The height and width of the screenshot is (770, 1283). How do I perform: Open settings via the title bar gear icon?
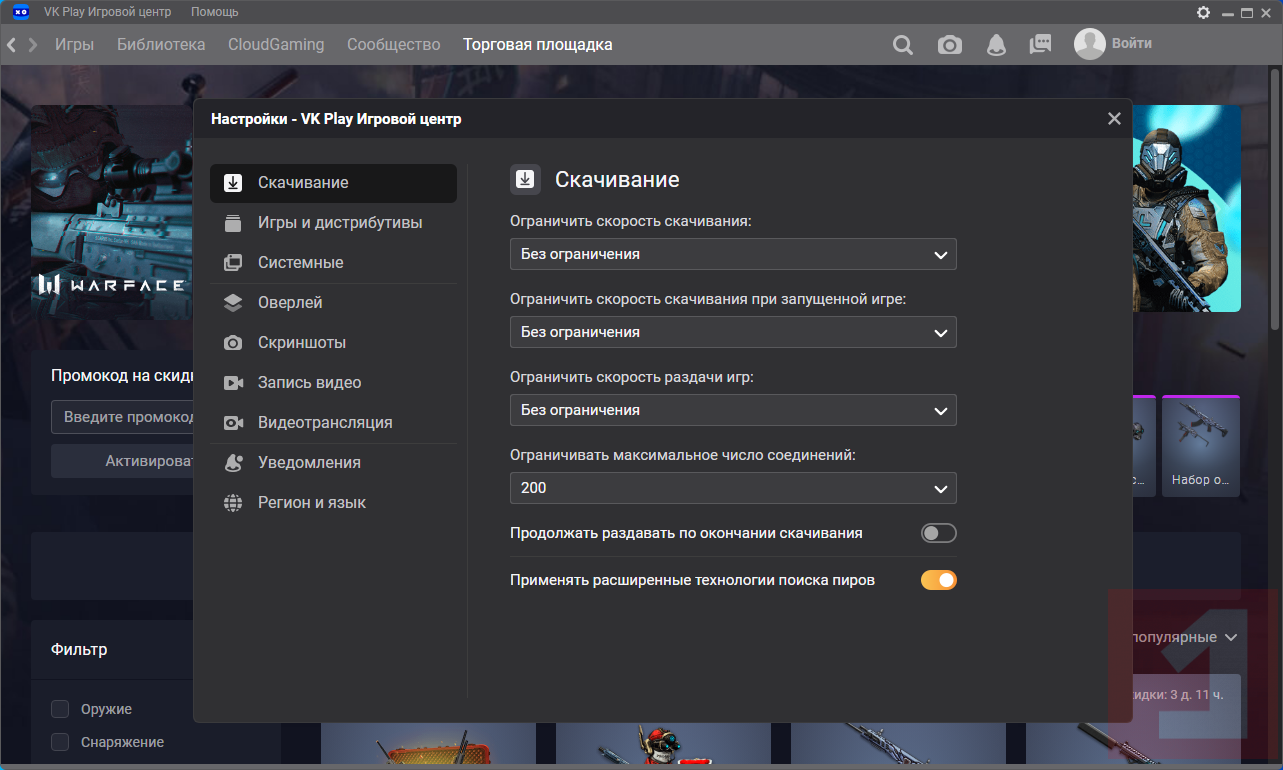1203,12
